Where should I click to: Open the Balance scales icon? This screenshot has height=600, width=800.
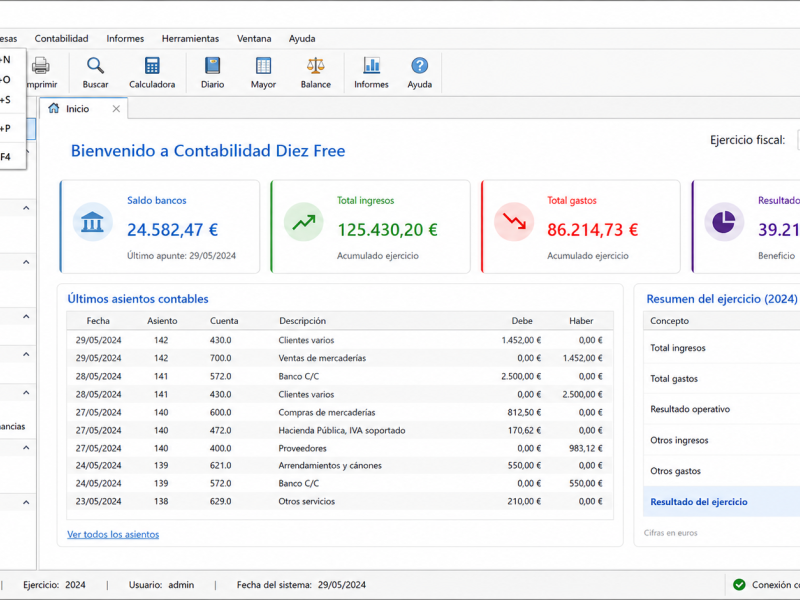click(x=315, y=66)
